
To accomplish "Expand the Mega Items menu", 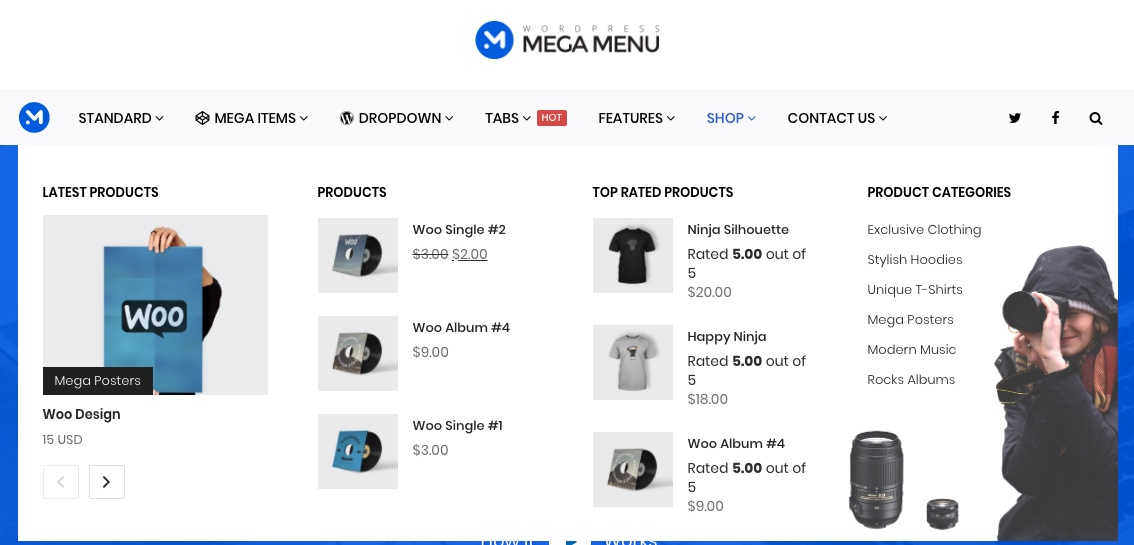I will [x=252, y=118].
